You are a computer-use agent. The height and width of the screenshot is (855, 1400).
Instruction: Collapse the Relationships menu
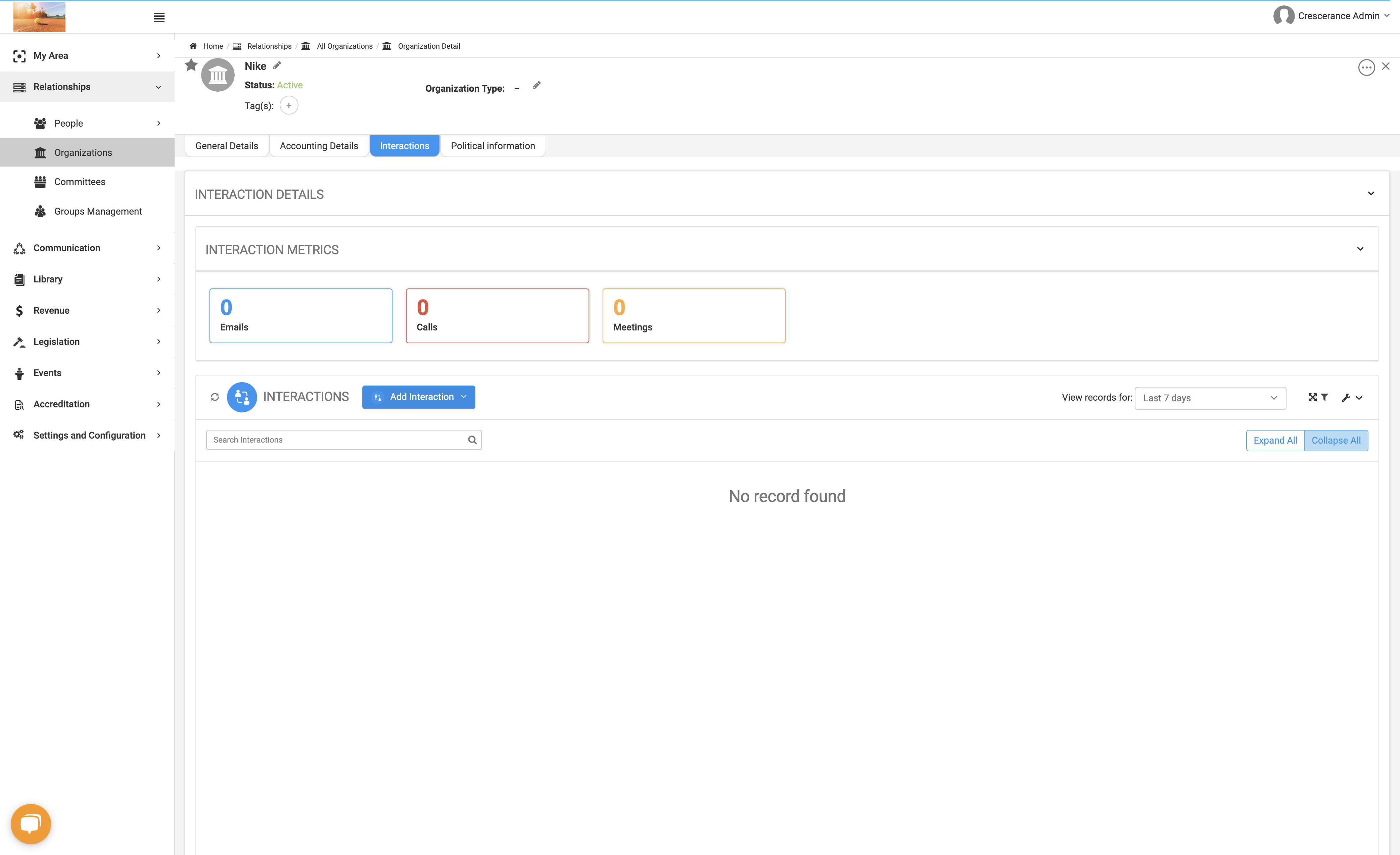coord(87,87)
